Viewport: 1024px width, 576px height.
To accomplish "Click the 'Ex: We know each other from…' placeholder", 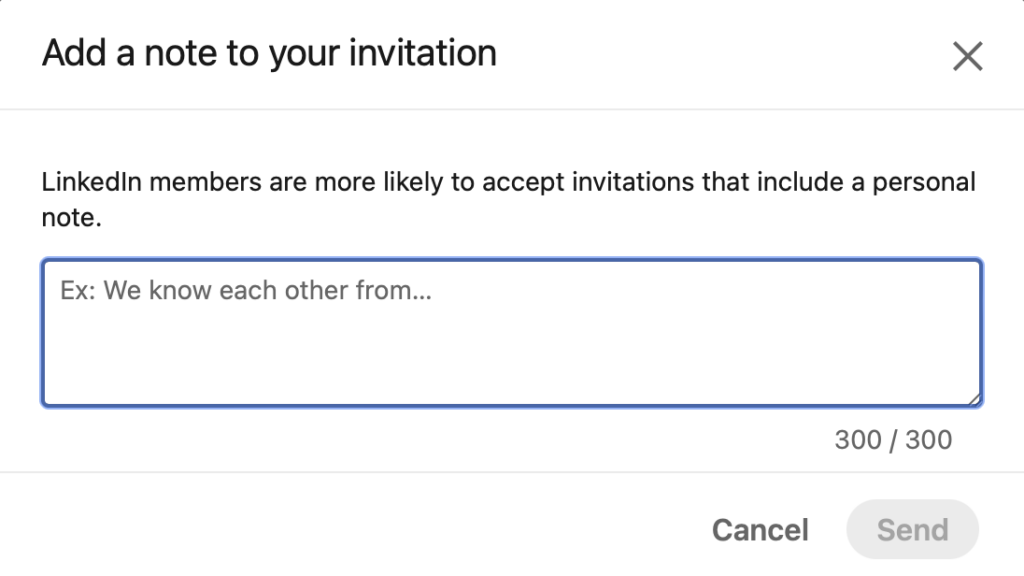I will [245, 291].
